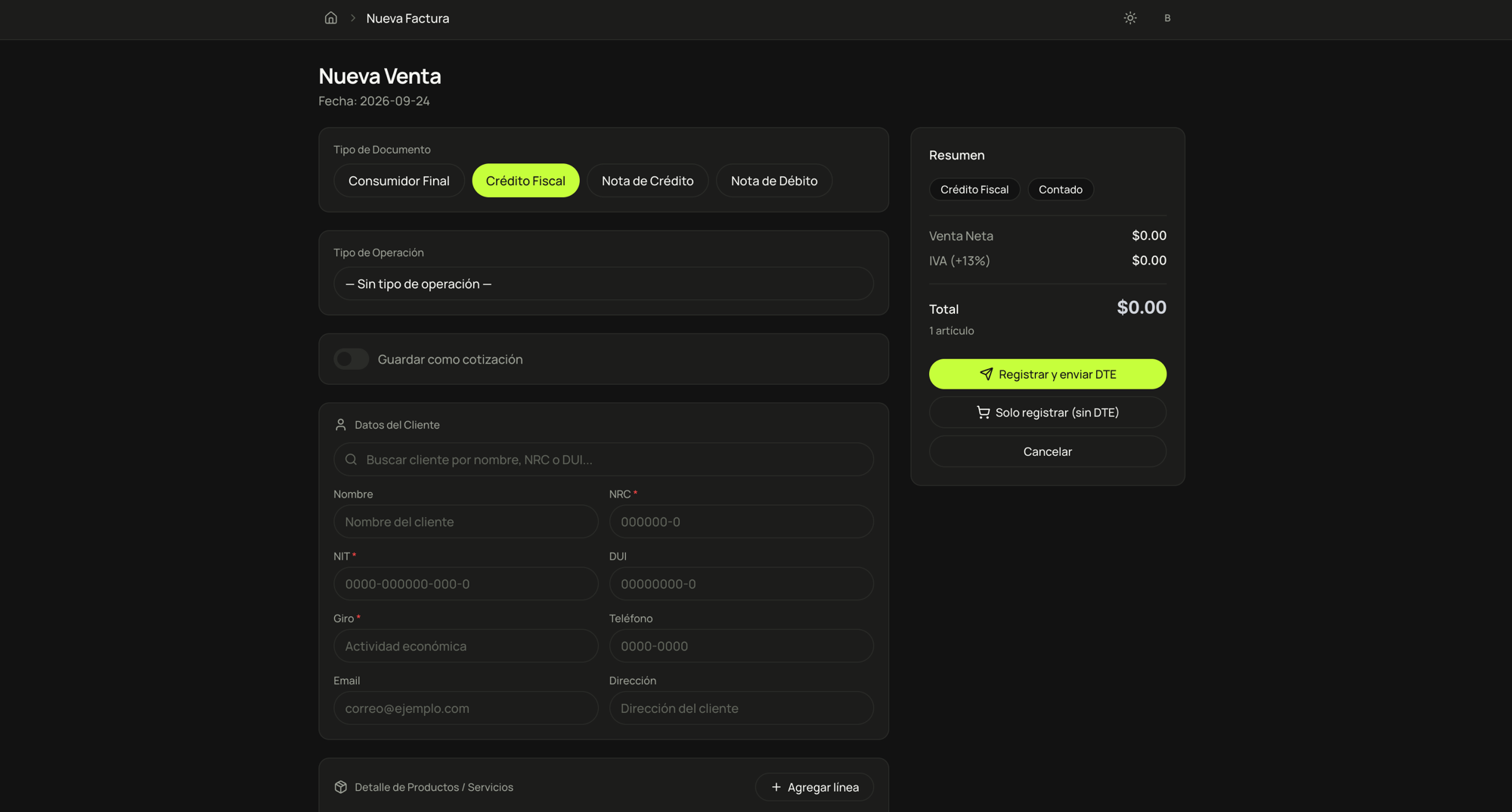
Task: Select Nota de Débito document type
Action: [774, 181]
